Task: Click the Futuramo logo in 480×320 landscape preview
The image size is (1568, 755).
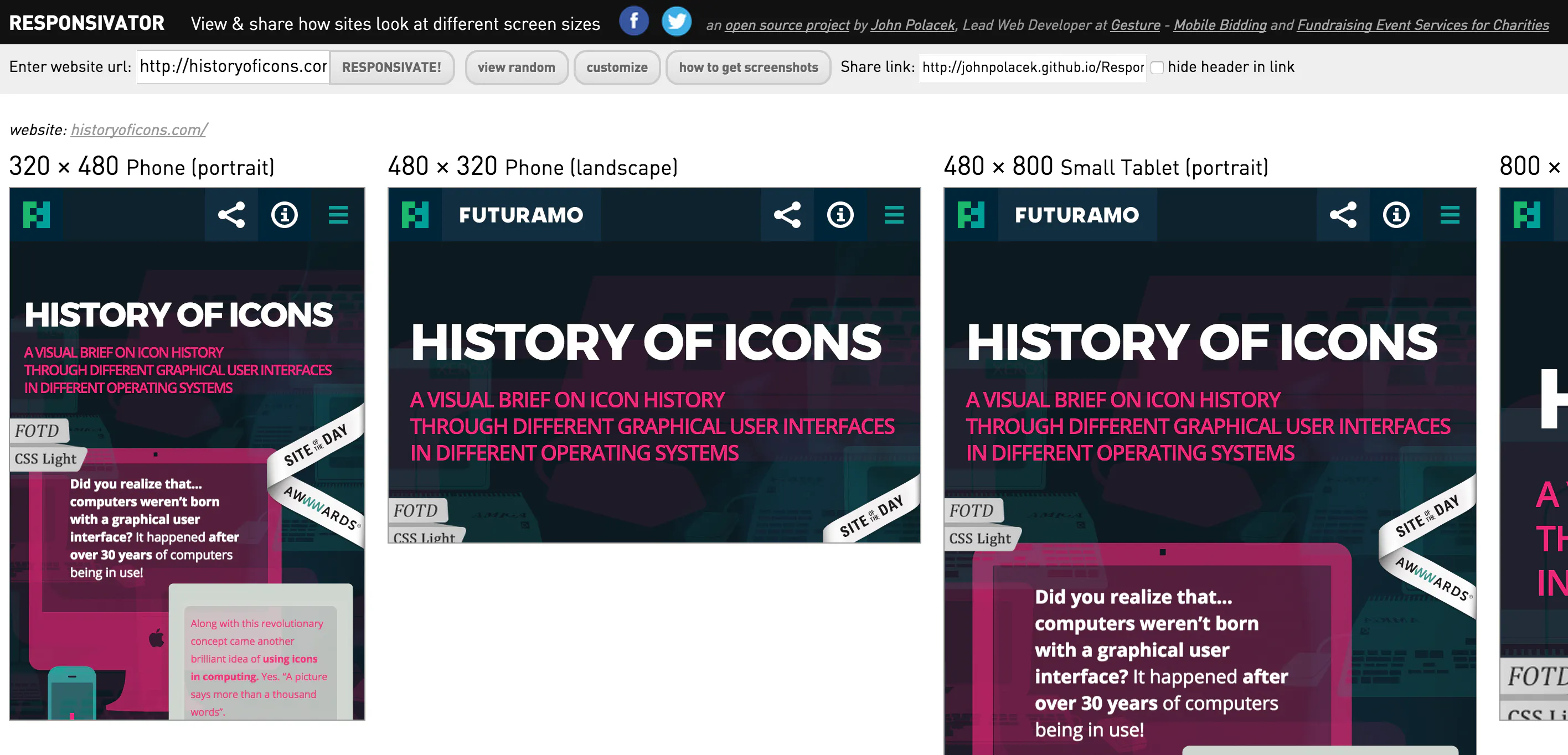Action: point(415,215)
